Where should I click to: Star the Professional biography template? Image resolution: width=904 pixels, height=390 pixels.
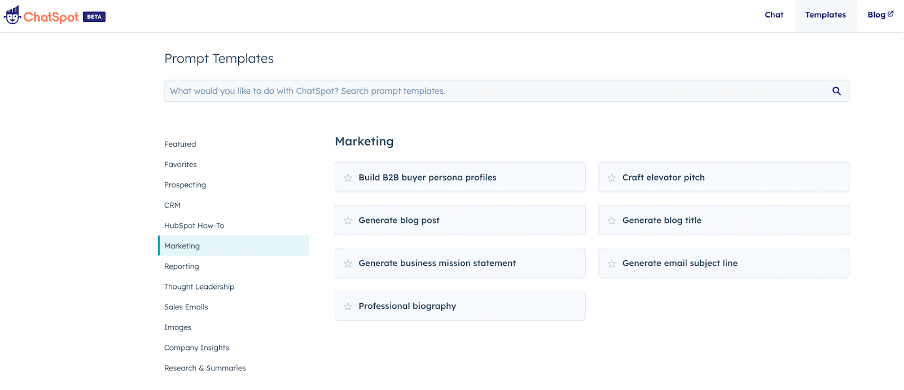click(348, 306)
